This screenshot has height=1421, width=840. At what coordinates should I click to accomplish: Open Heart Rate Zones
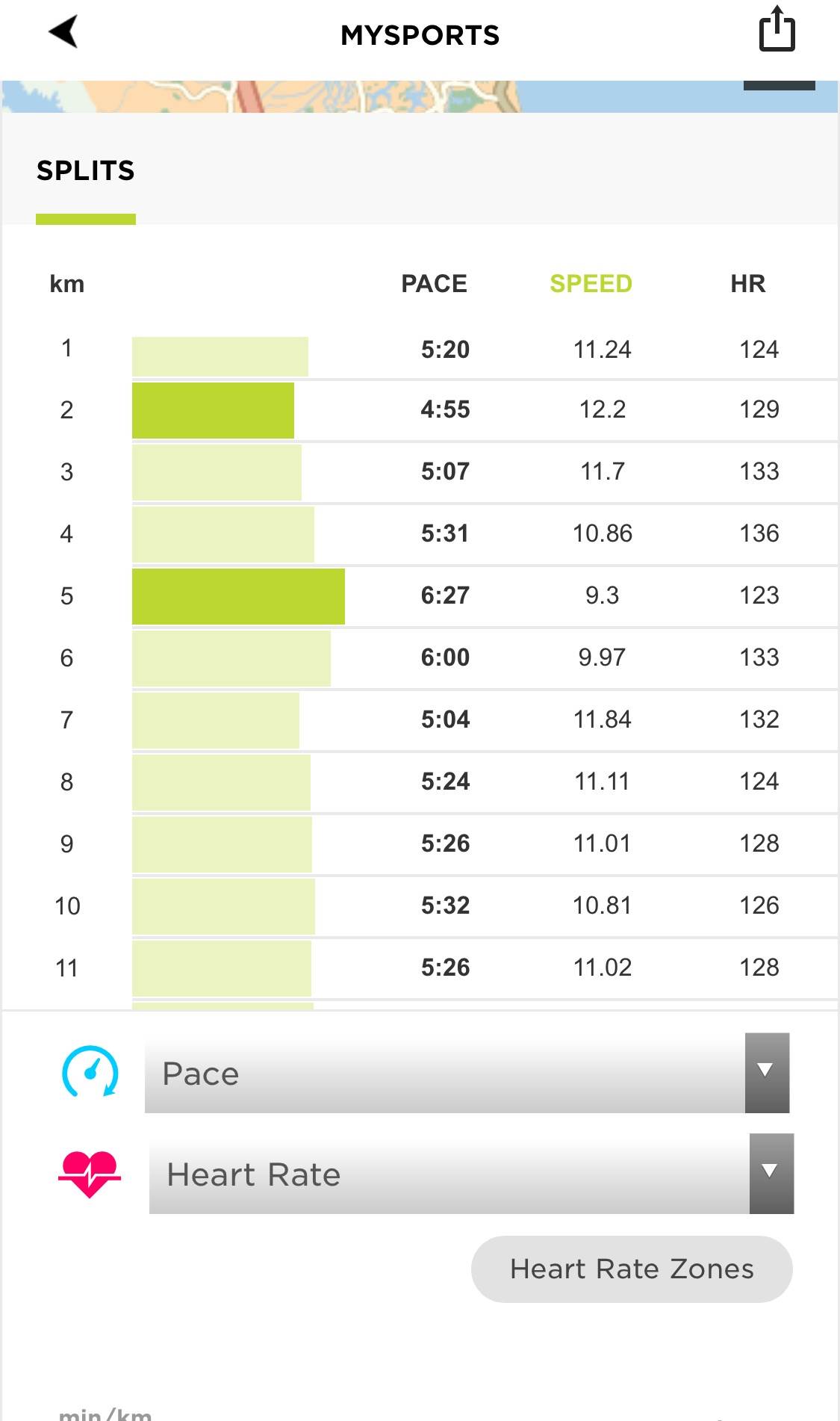(x=631, y=1269)
